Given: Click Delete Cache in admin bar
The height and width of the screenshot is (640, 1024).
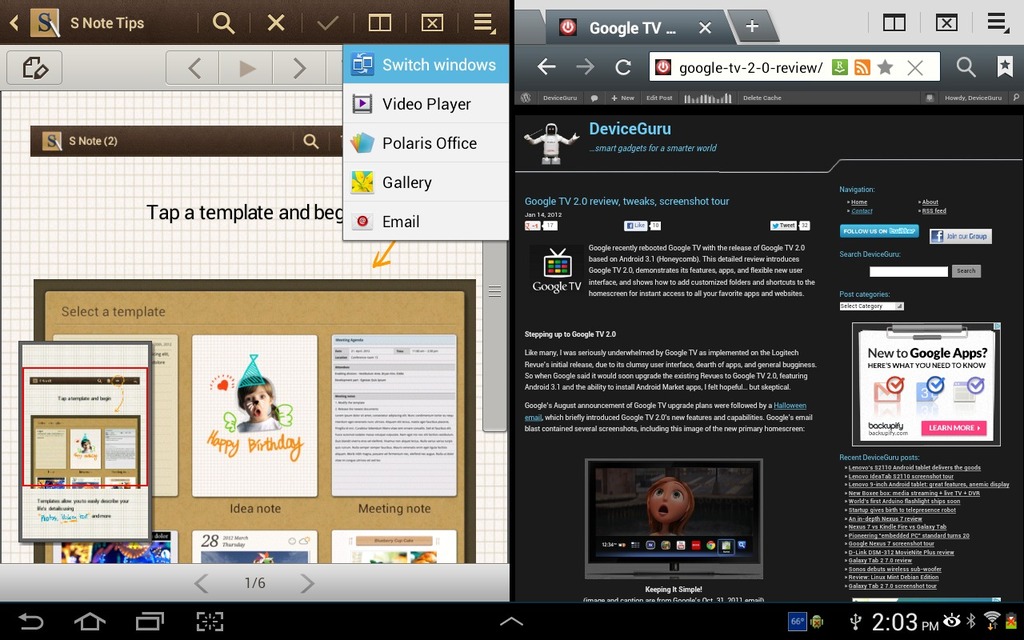Looking at the screenshot, I should [x=762, y=98].
